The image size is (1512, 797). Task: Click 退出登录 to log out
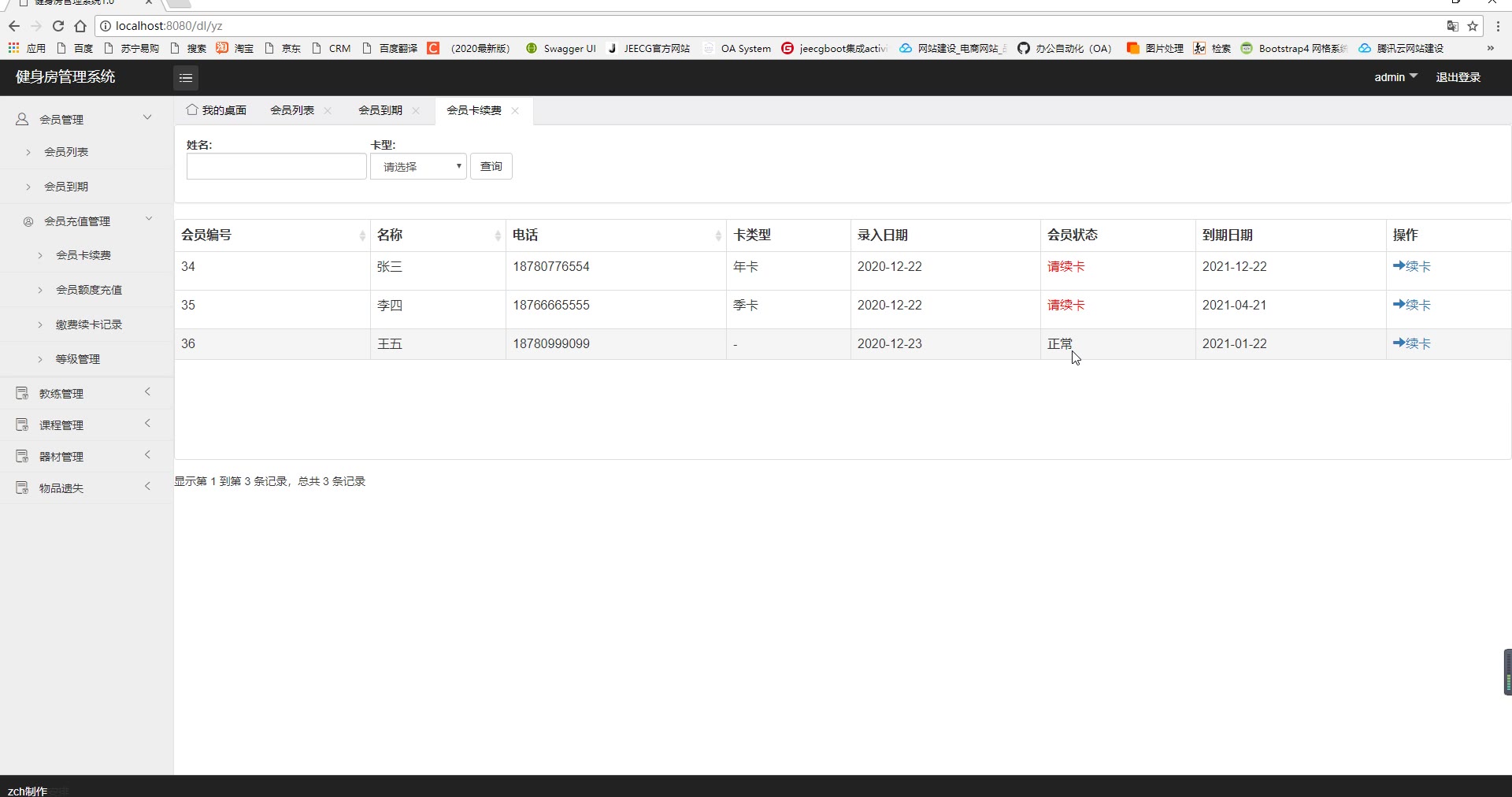point(1458,77)
